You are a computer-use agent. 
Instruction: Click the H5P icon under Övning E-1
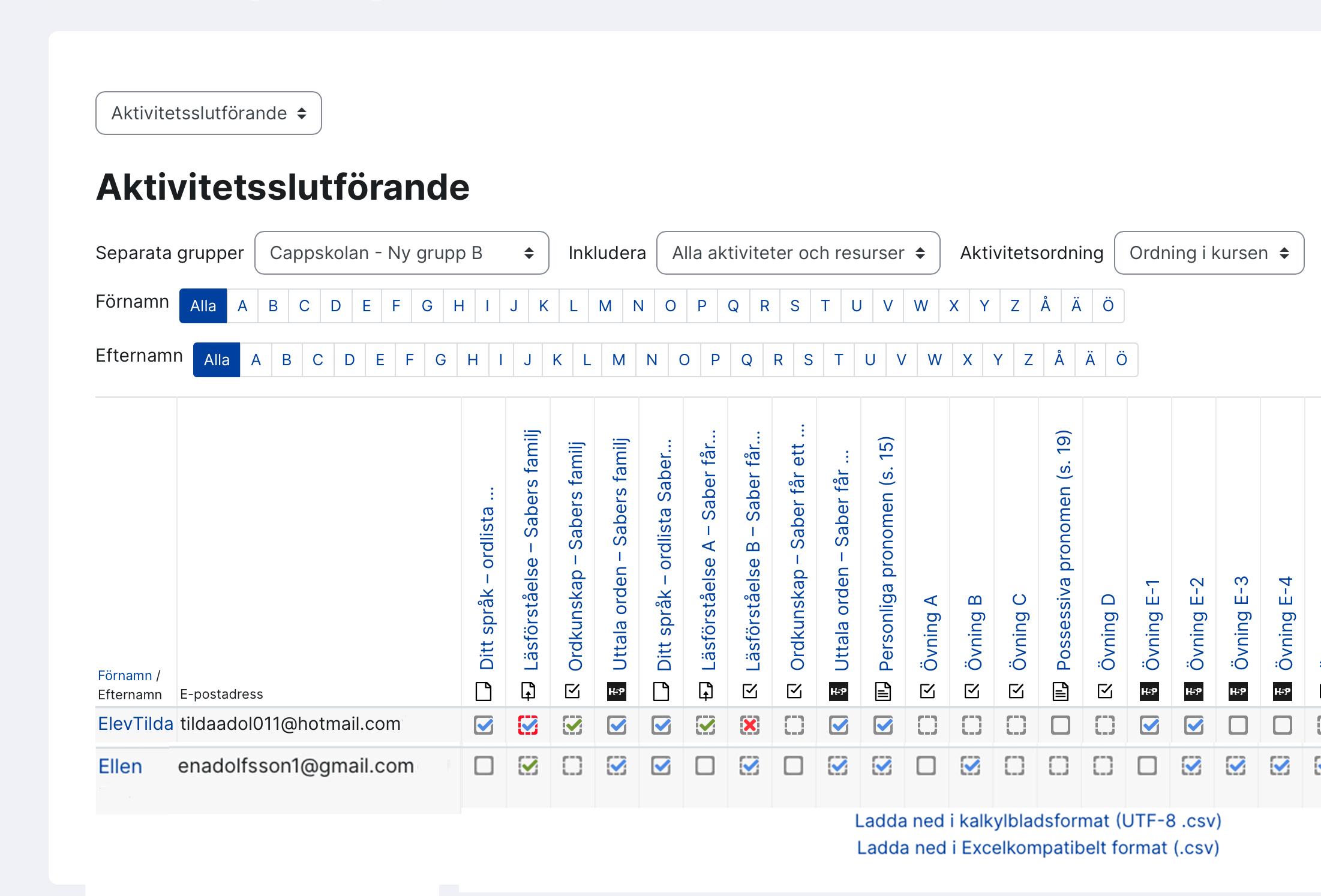(1149, 691)
